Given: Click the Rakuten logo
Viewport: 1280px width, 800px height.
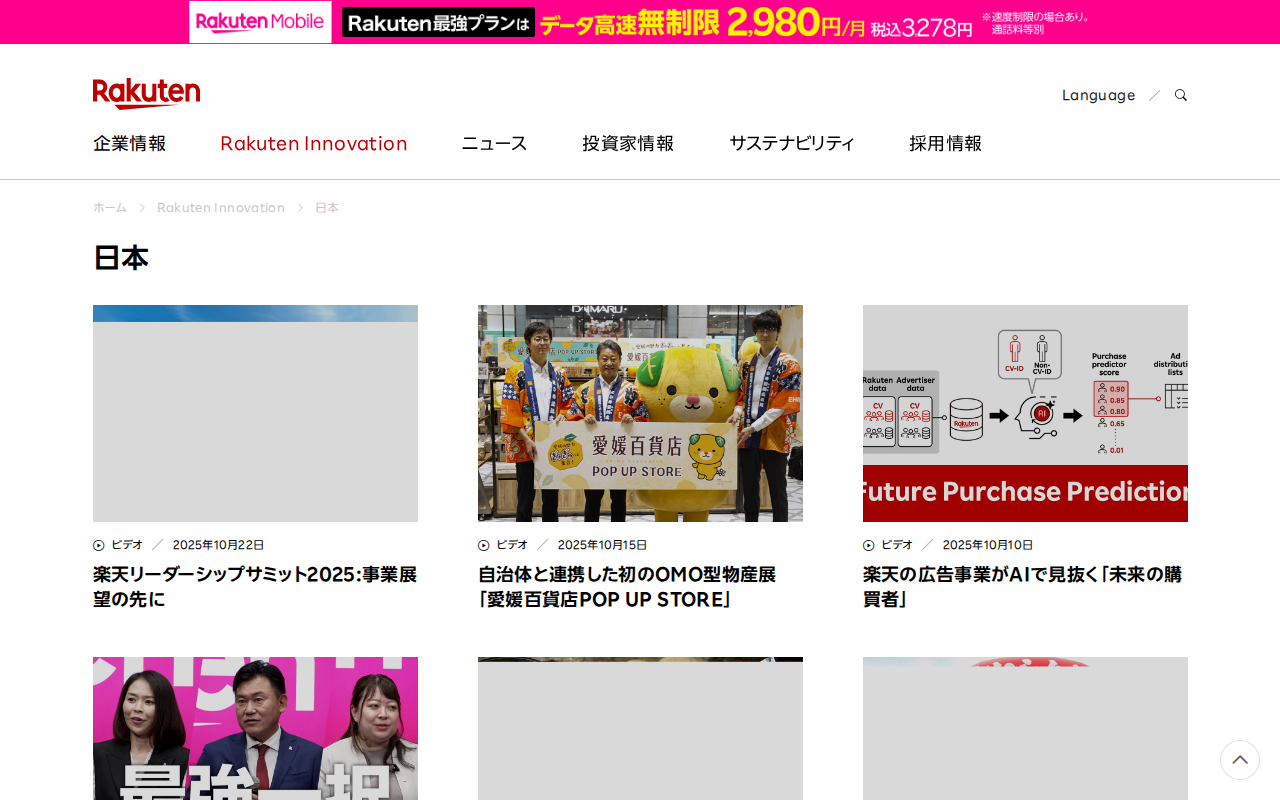Looking at the screenshot, I should click(146, 93).
